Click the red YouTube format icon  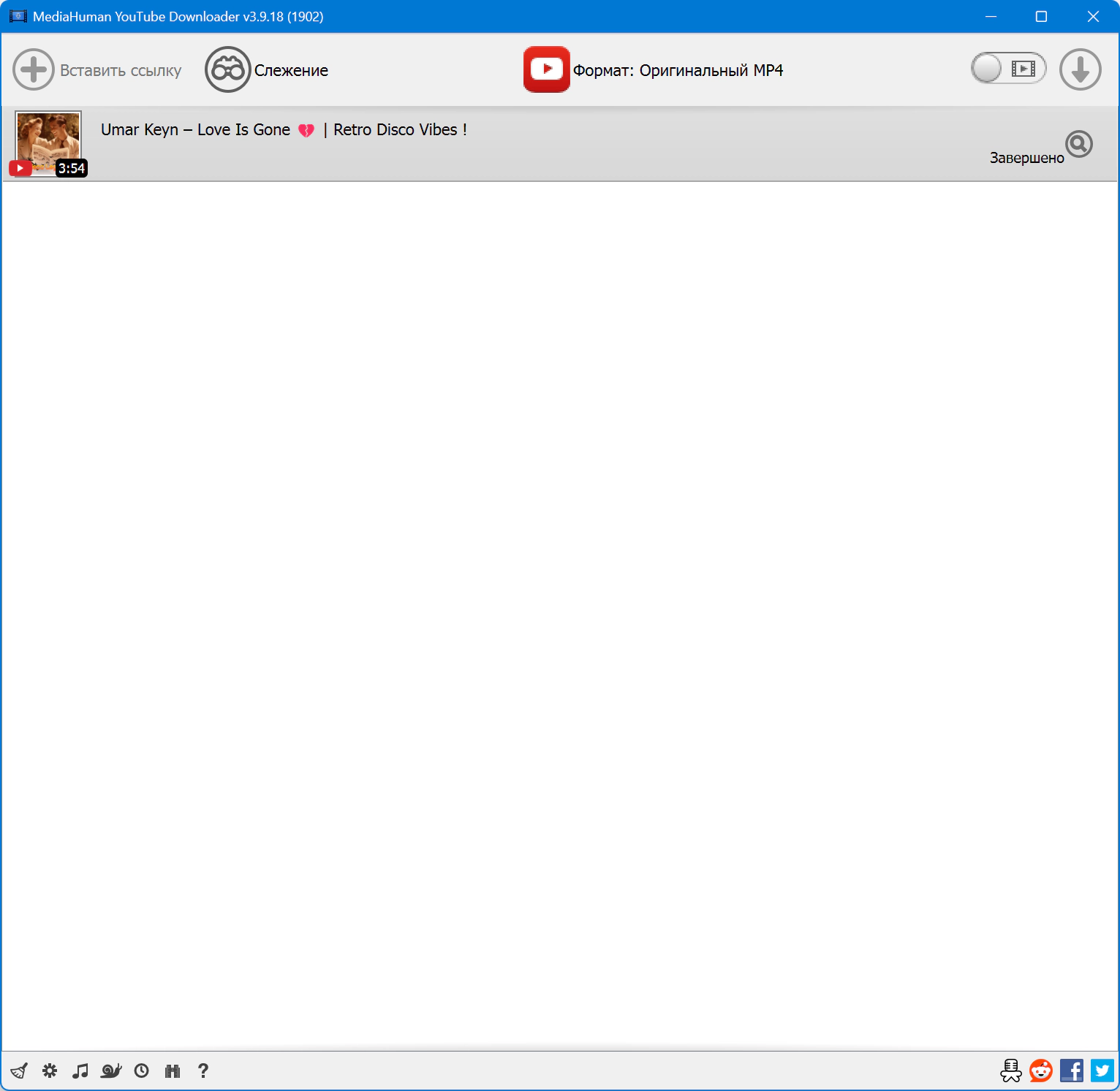[x=546, y=69]
